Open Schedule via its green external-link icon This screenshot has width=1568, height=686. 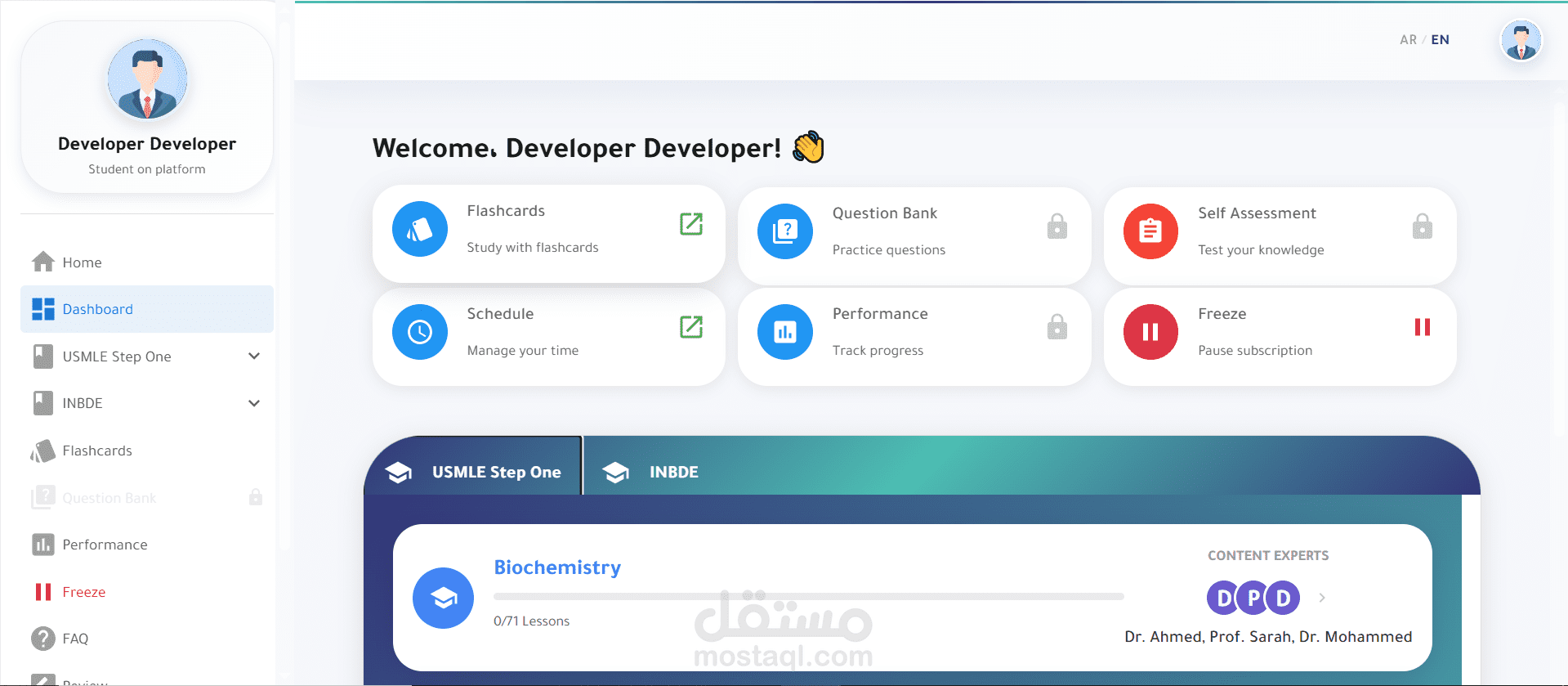[691, 326]
